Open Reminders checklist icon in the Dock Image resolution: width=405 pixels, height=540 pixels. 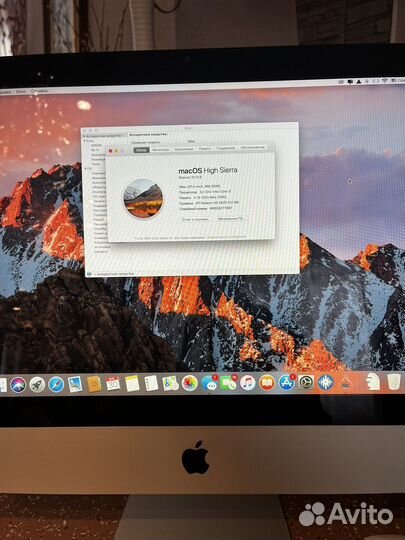(x=151, y=383)
